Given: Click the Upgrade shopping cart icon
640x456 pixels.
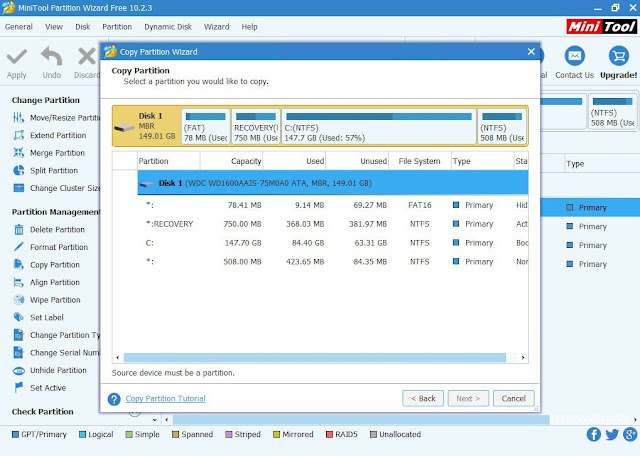Looking at the screenshot, I should click(619, 56).
